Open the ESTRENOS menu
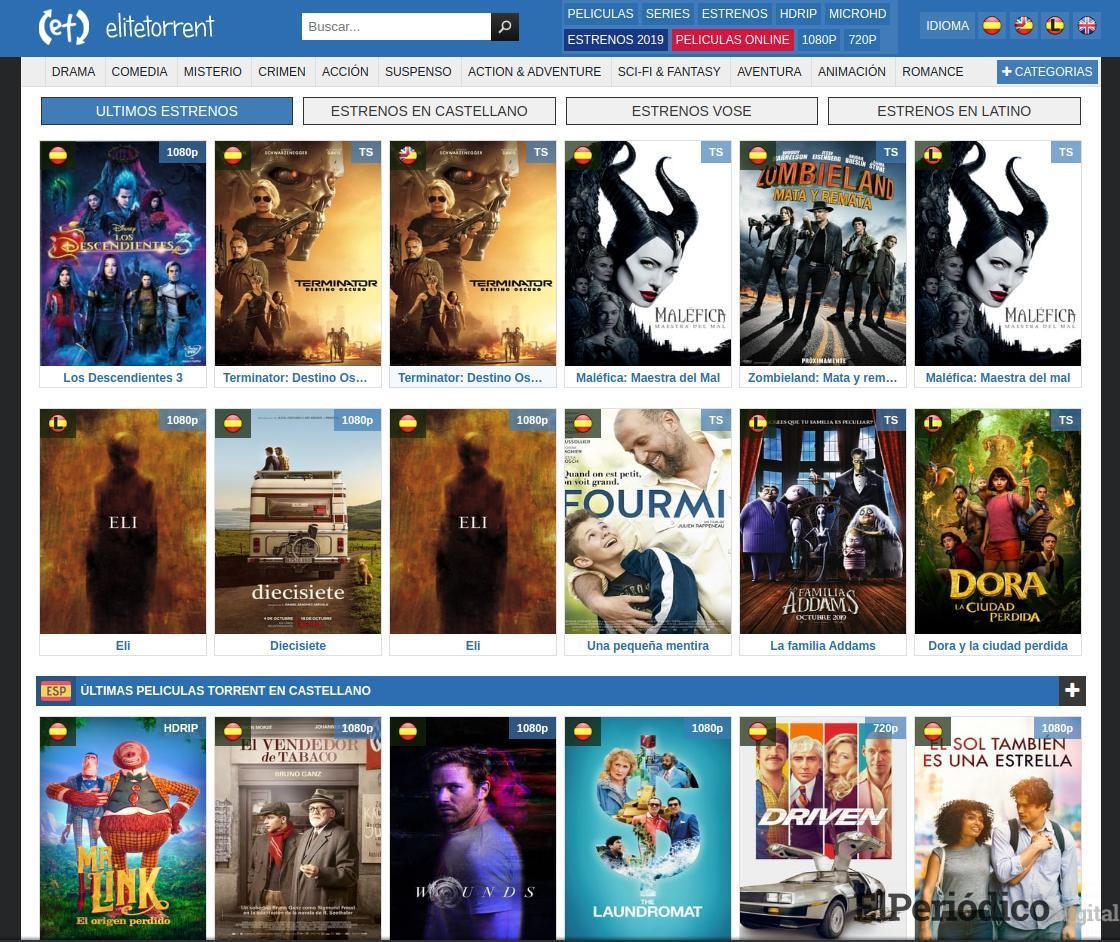Viewport: 1120px width, 942px height. pos(734,14)
